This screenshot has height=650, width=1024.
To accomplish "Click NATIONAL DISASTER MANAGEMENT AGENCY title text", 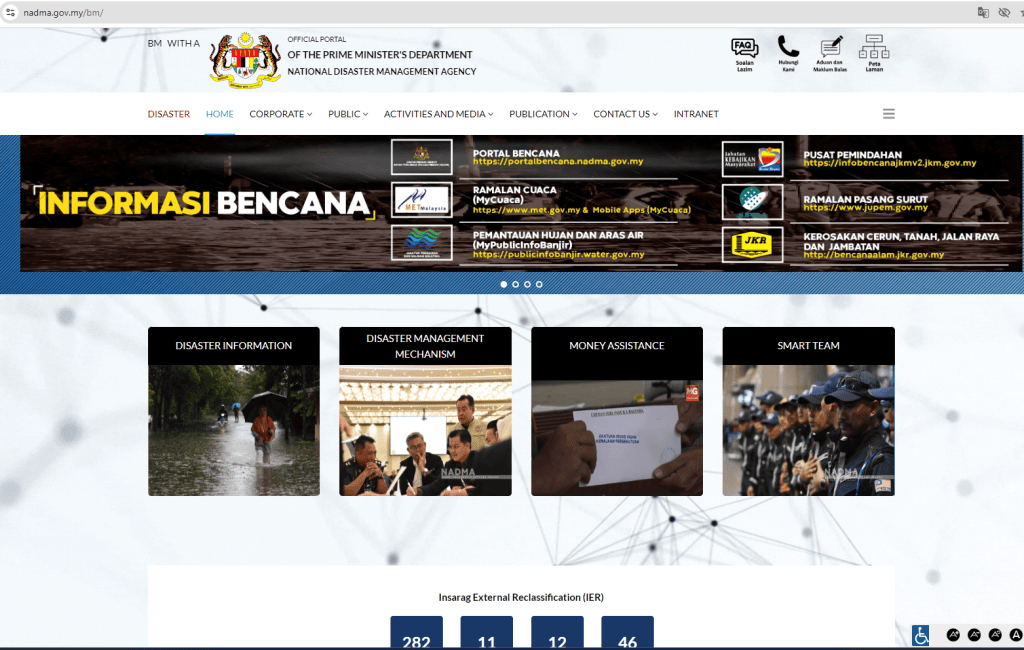I will tap(382, 71).
